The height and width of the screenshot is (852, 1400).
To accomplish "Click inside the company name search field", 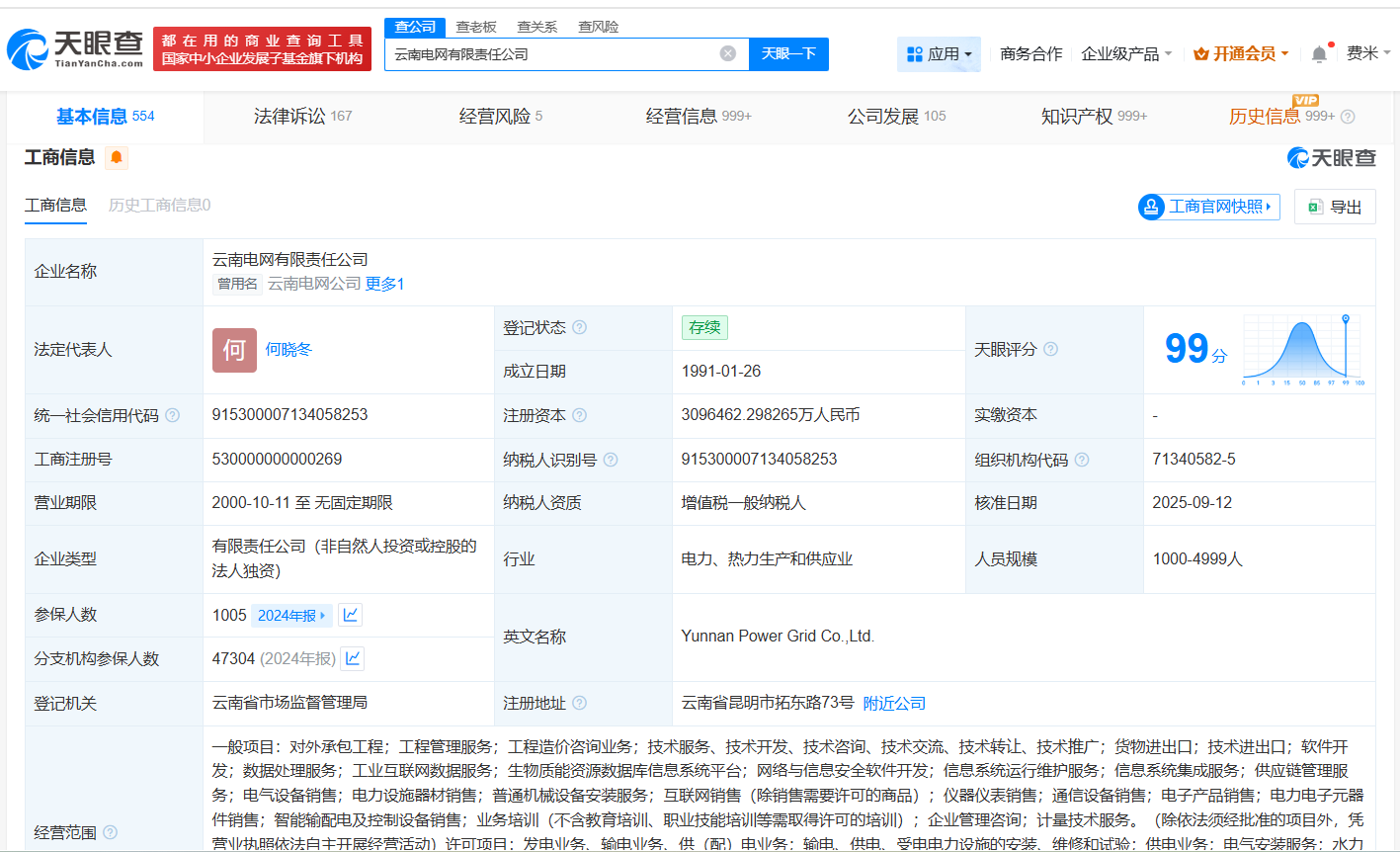I will click(553, 54).
